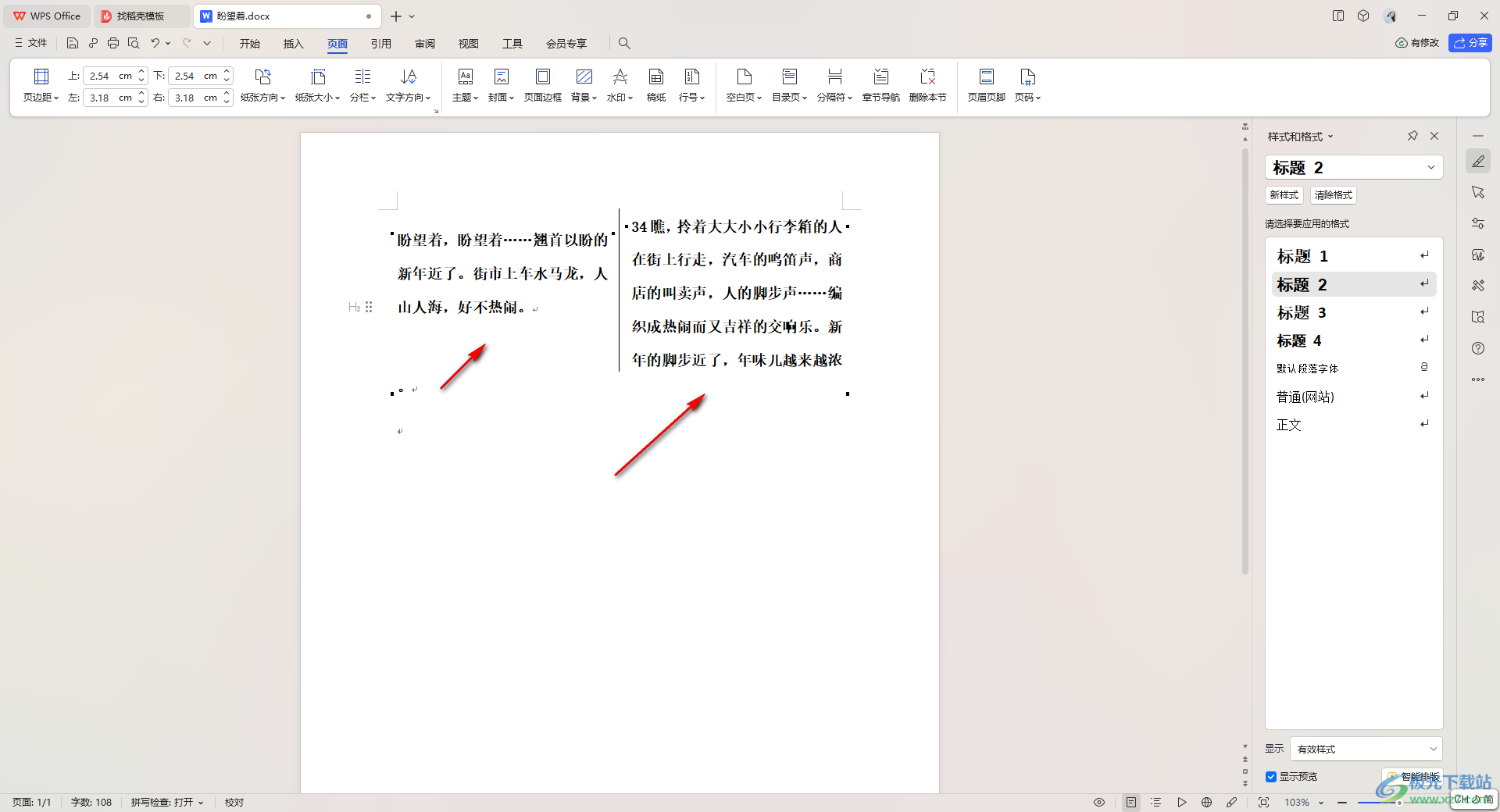The height and width of the screenshot is (812, 1500).
Task: Open table of contents page menu
Action: click(789, 85)
